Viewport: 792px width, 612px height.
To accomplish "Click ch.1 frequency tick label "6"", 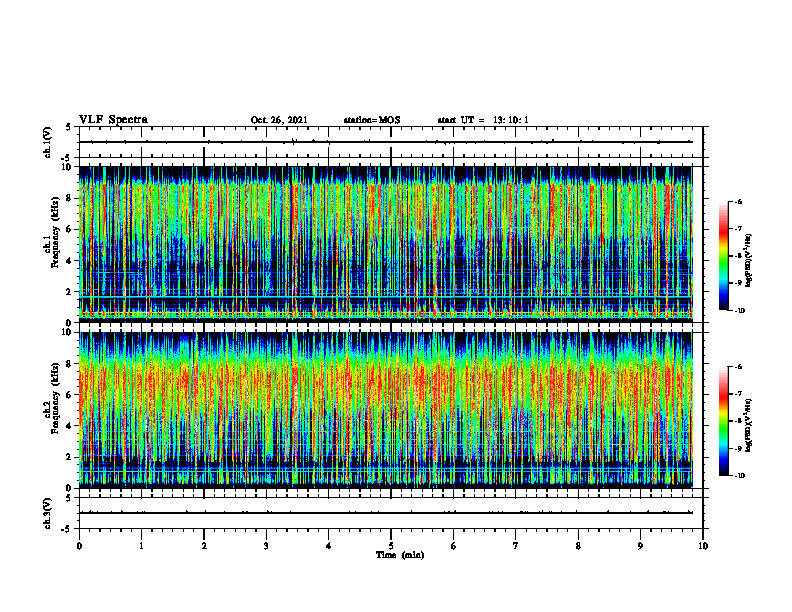I will point(69,229).
